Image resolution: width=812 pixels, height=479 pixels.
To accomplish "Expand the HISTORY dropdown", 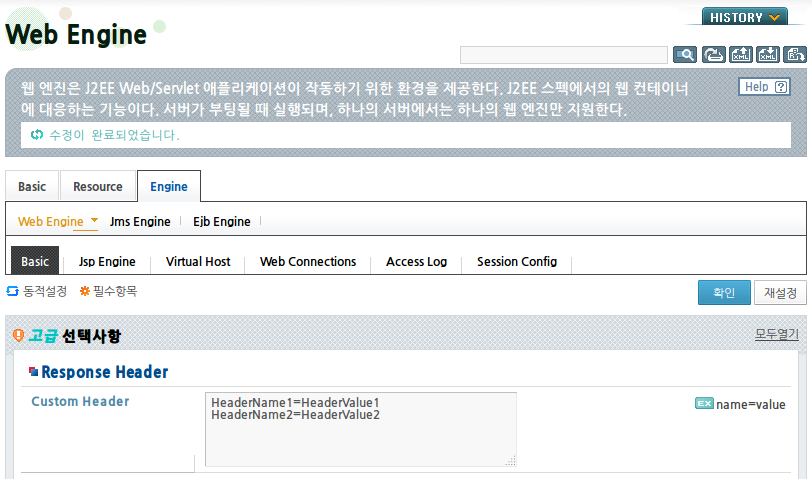I will click(745, 17).
